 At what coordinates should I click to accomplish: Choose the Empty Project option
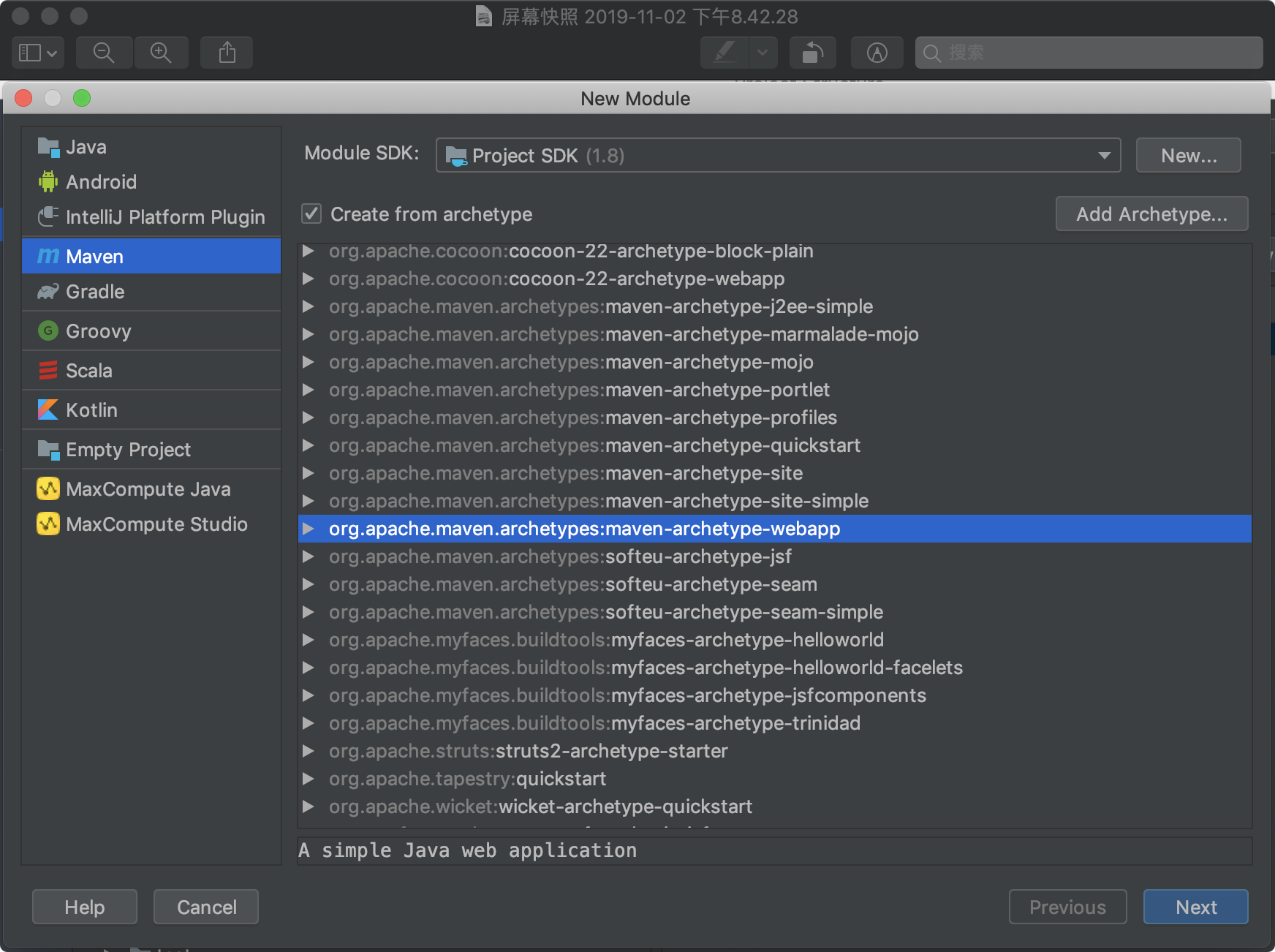point(151,450)
